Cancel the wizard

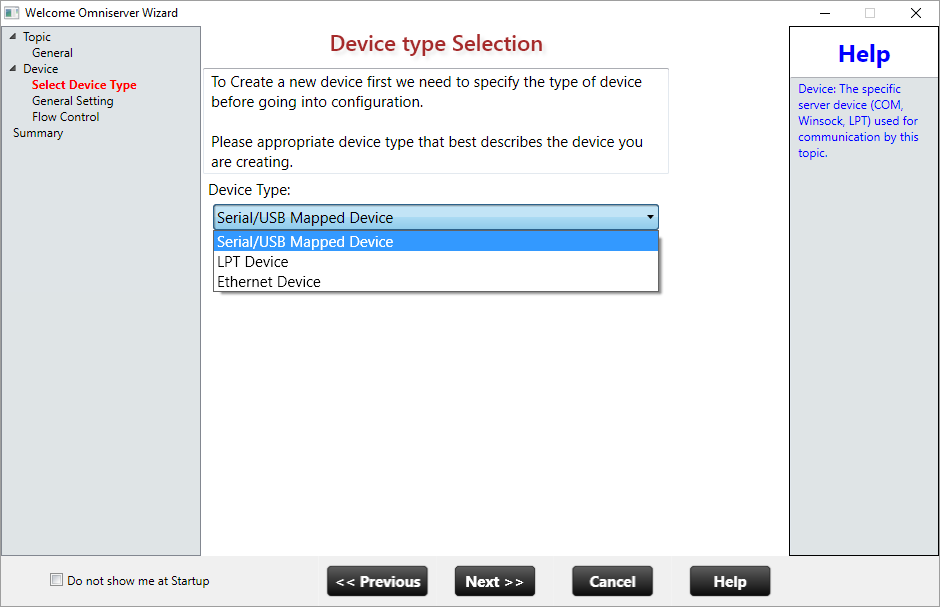click(x=612, y=582)
